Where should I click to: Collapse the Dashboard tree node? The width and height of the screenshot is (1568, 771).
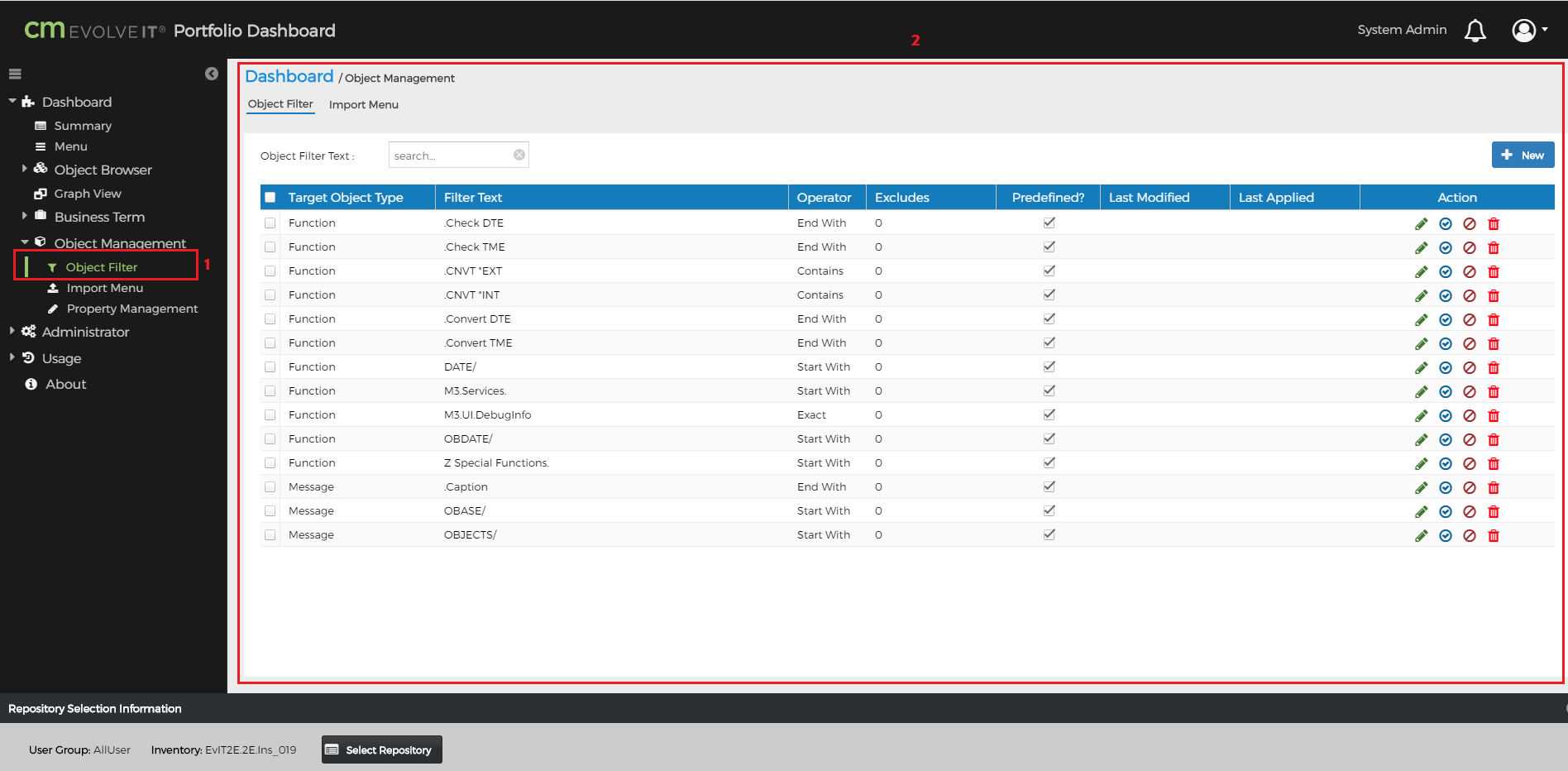(12, 101)
